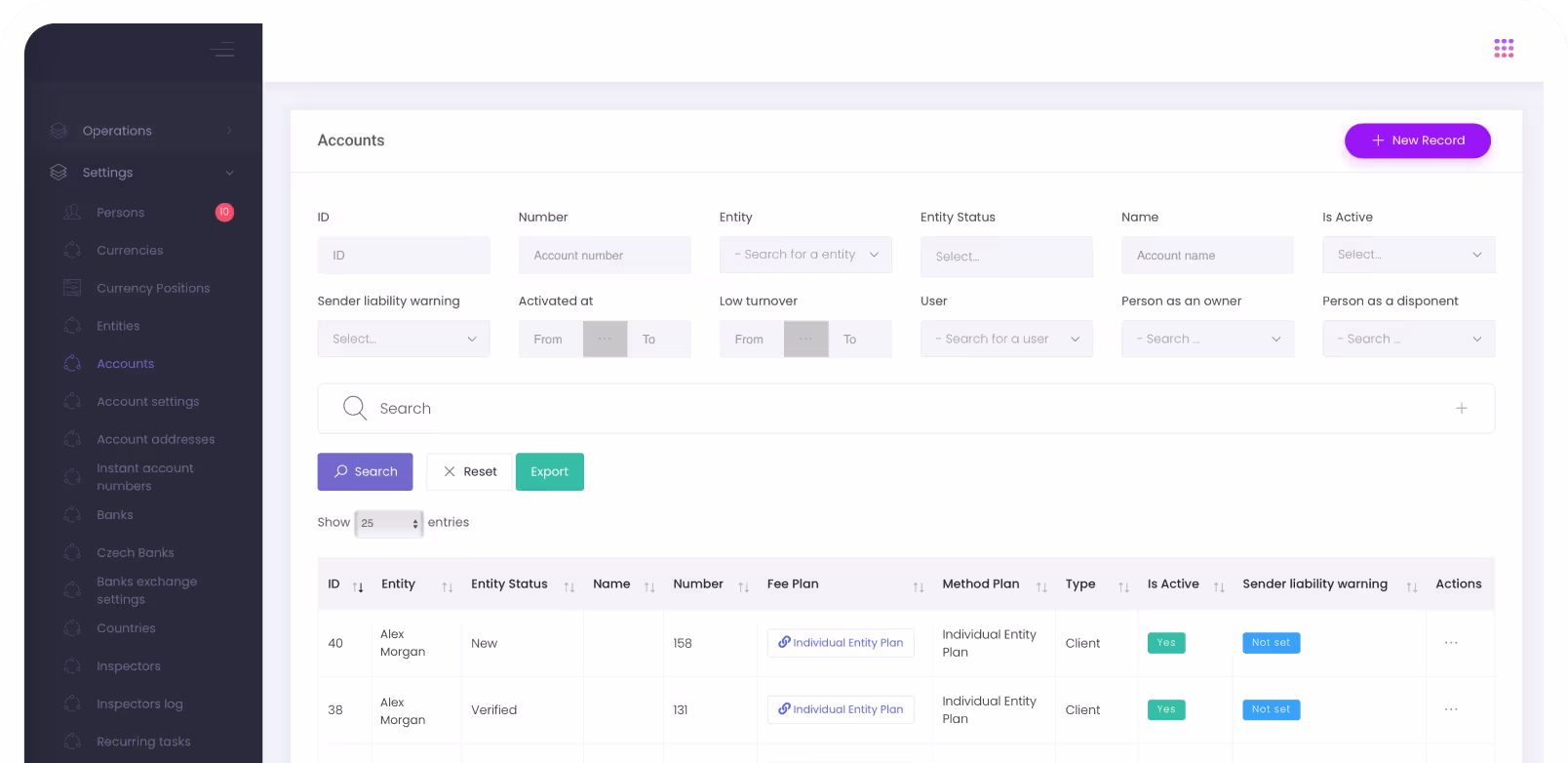Click the Settings layers icon

[x=59, y=173]
